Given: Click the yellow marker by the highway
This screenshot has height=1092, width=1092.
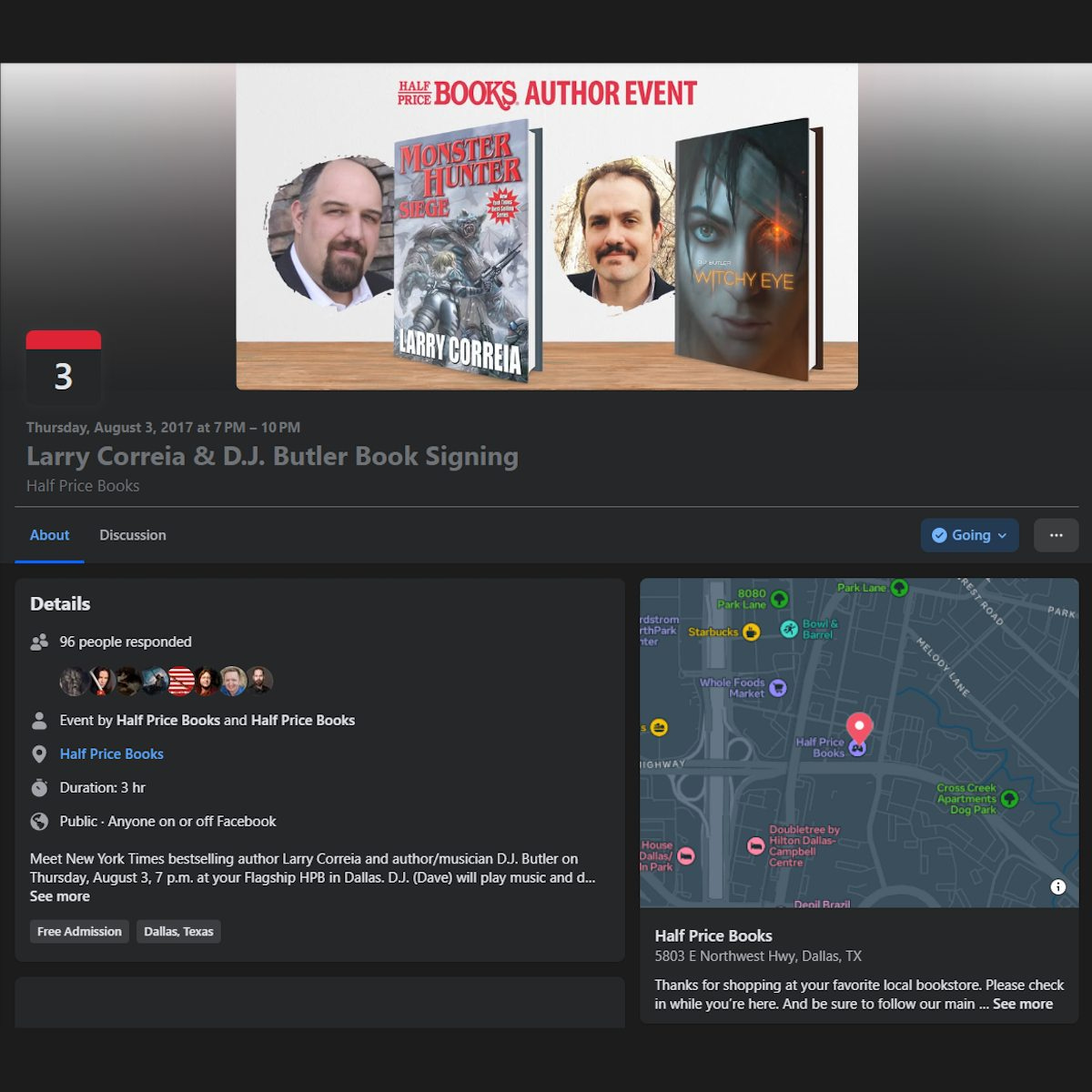Looking at the screenshot, I should (x=659, y=727).
